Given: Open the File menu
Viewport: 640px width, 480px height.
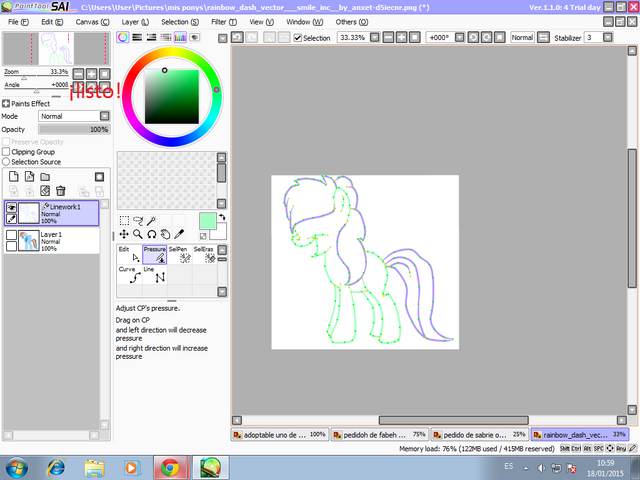Looking at the screenshot, I should click(x=18, y=22).
